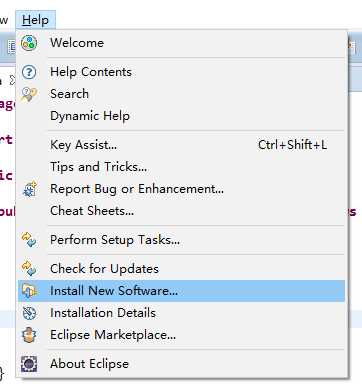
Task: Click the About Eclipse logo icon
Action: click(29, 364)
